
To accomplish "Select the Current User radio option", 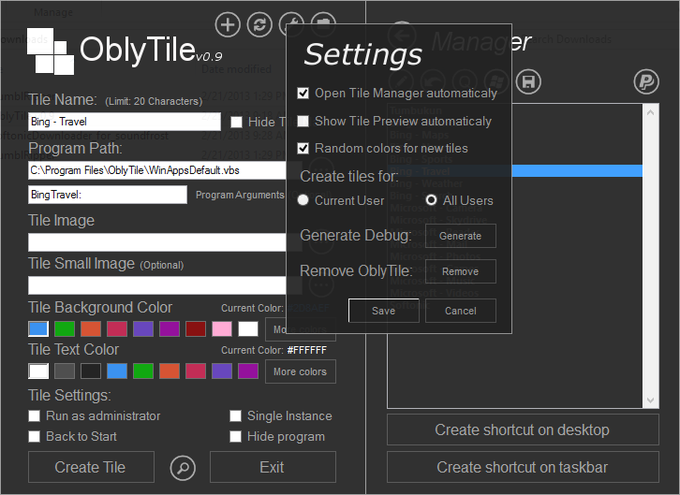I will tap(303, 200).
